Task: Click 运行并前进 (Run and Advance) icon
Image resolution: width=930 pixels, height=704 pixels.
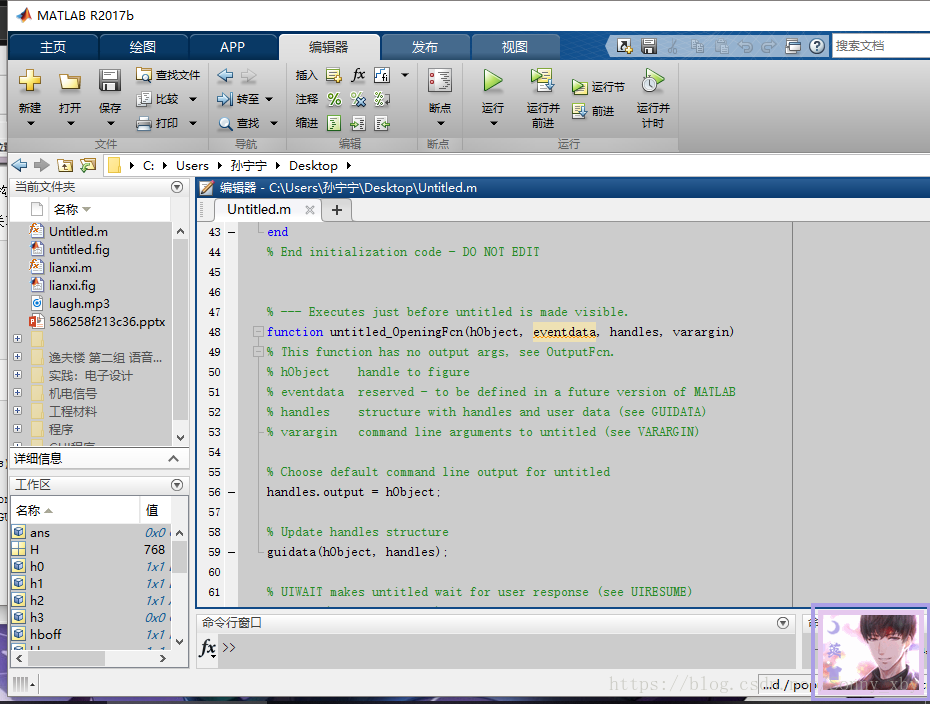Action: point(543,81)
